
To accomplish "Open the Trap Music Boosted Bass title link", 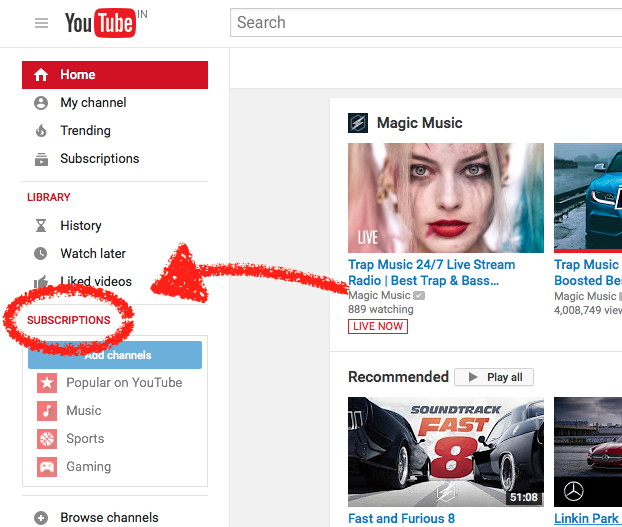I will tap(588, 272).
